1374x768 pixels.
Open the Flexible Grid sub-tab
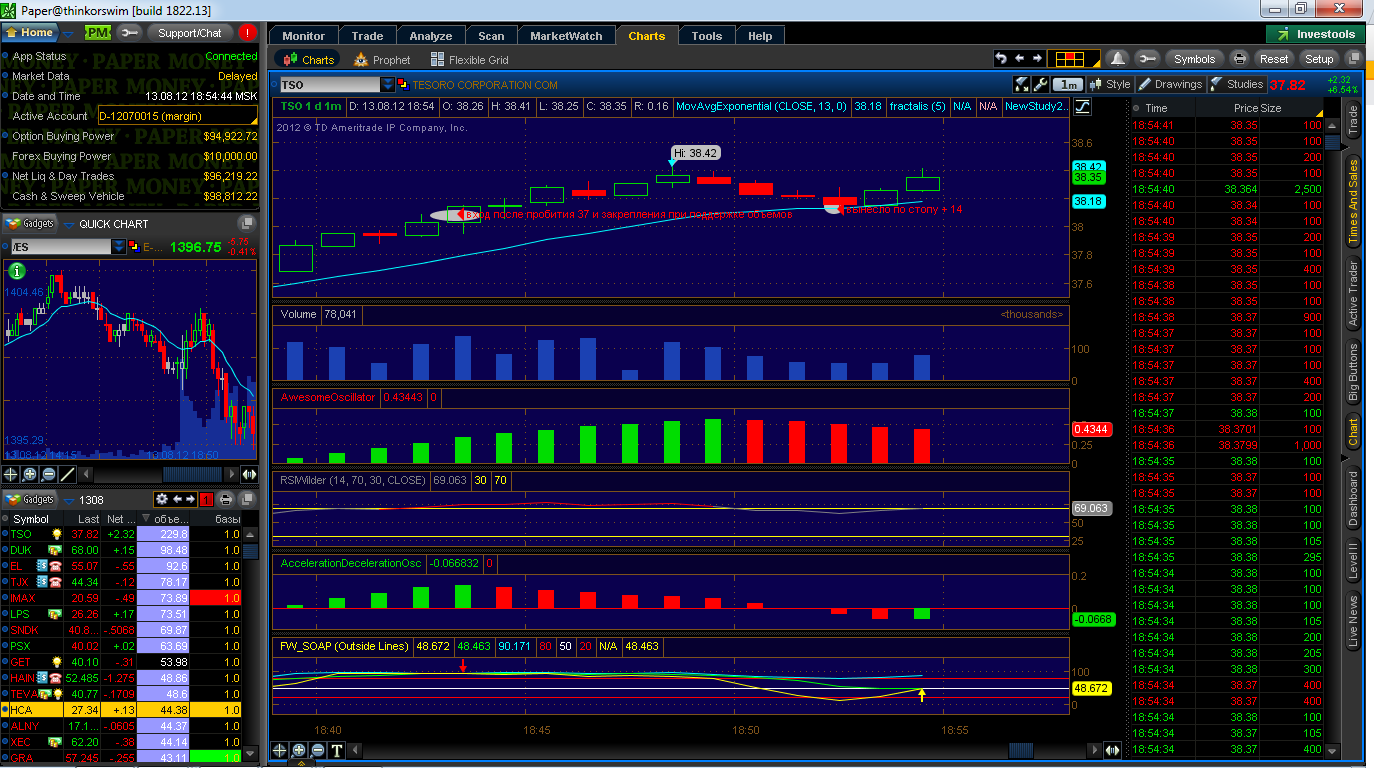(x=470, y=60)
